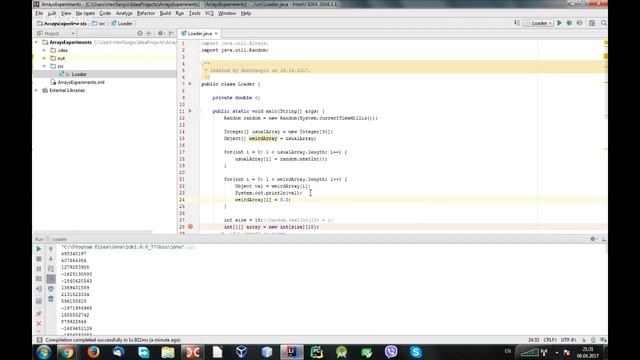This screenshot has width=640, height=360.
Task: Click the src breadcrumb in navigation bar
Action: click(99, 23)
